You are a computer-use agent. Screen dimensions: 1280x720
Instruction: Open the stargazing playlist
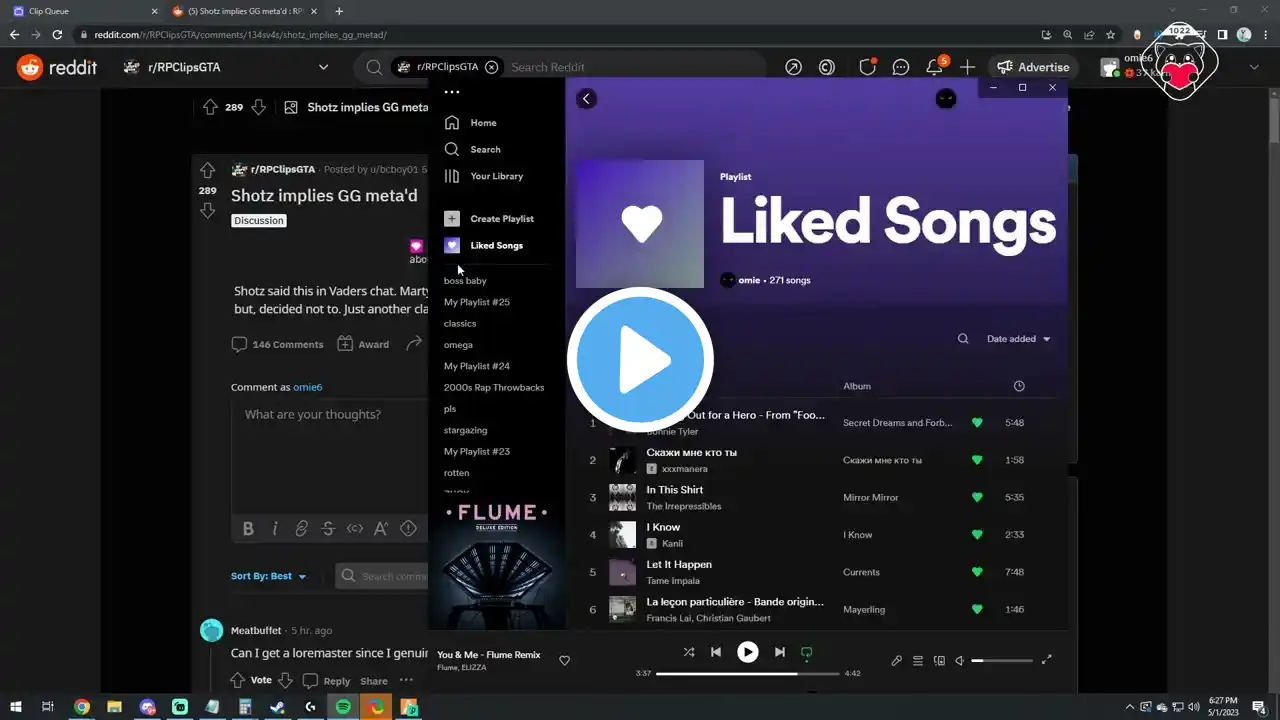466,431
